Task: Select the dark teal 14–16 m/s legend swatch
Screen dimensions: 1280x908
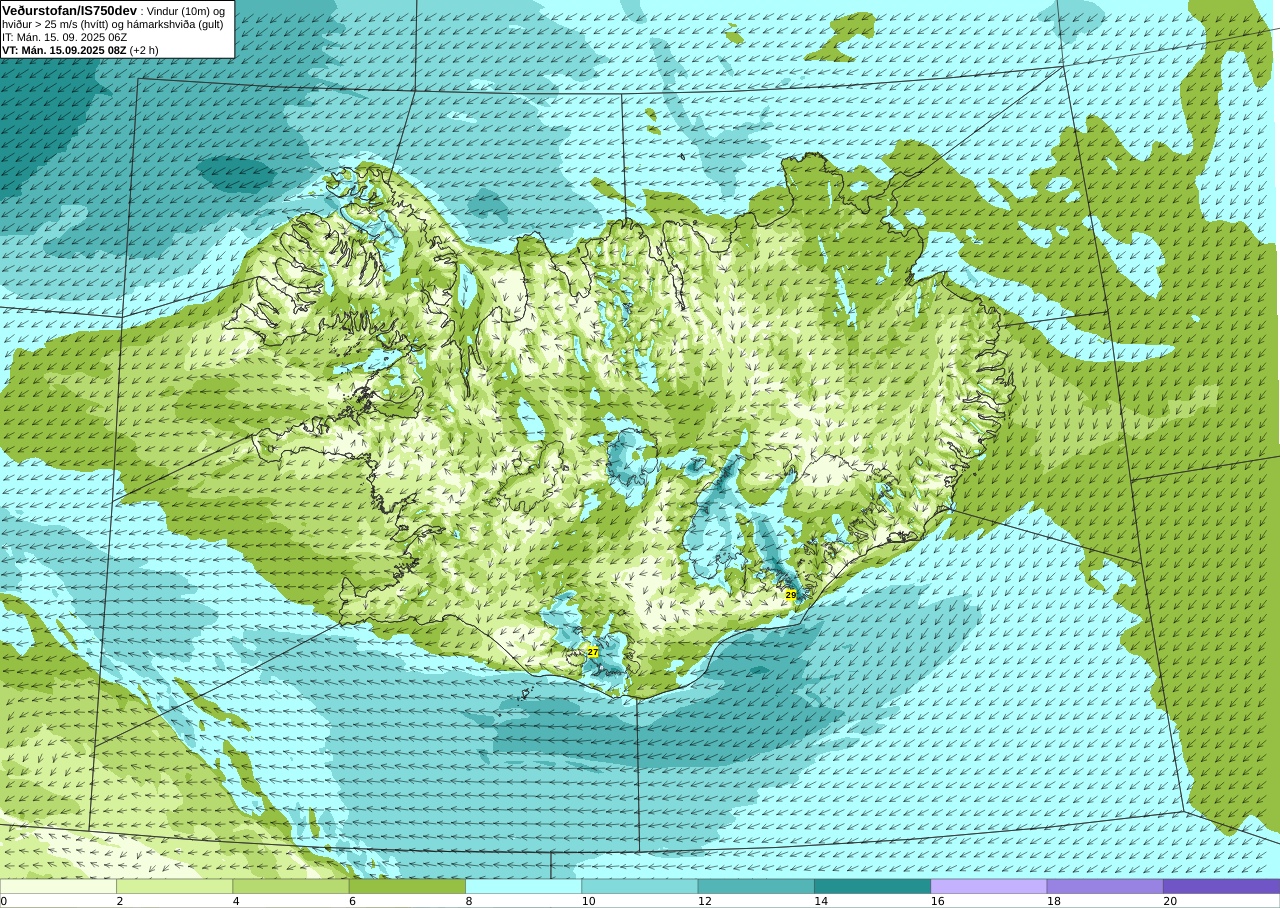Action: pyautogui.click(x=872, y=886)
